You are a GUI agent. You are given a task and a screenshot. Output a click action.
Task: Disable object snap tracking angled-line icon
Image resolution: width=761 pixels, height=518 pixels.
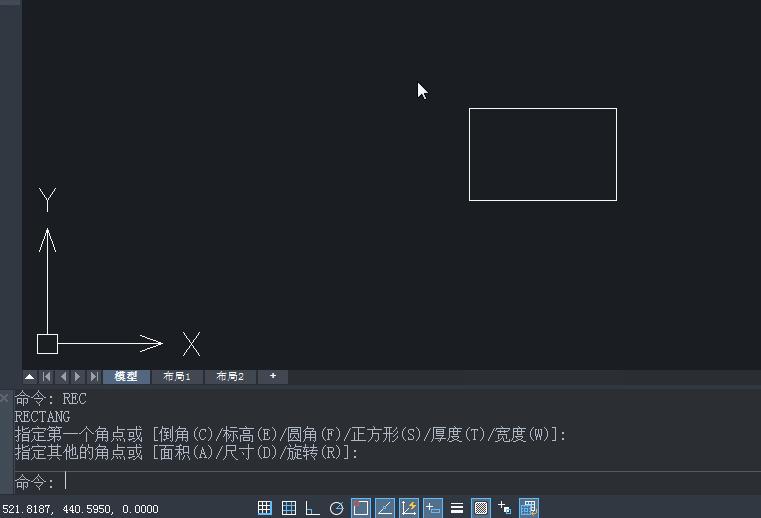(385, 508)
